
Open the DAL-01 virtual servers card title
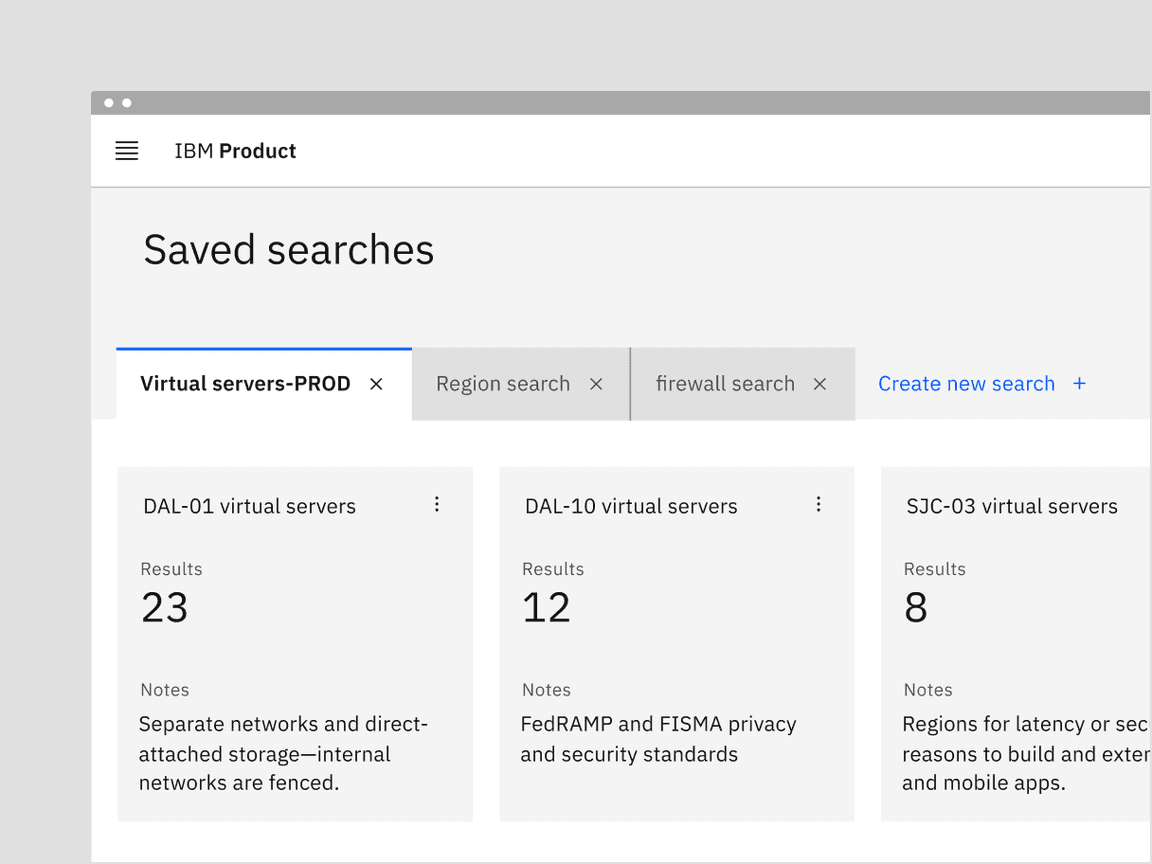[x=249, y=507]
